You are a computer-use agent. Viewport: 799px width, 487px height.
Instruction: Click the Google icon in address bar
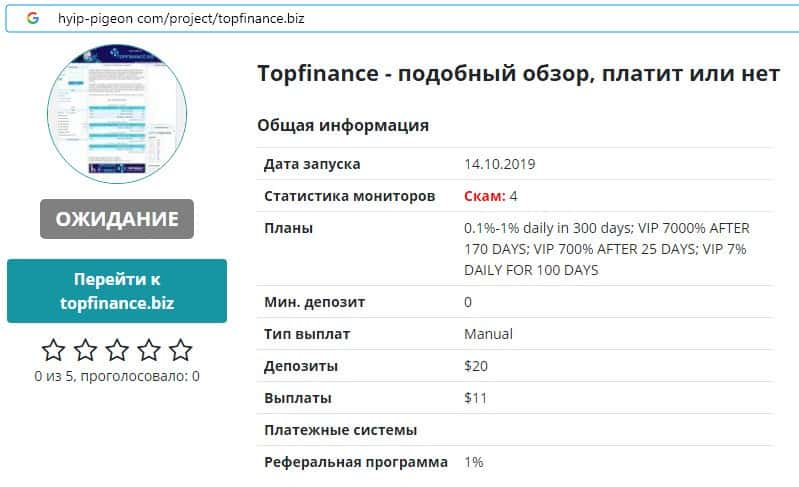pos(33,18)
